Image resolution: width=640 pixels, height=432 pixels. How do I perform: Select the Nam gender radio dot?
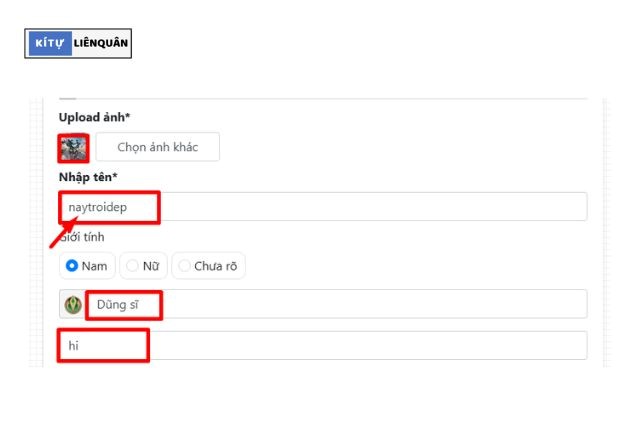click(72, 266)
